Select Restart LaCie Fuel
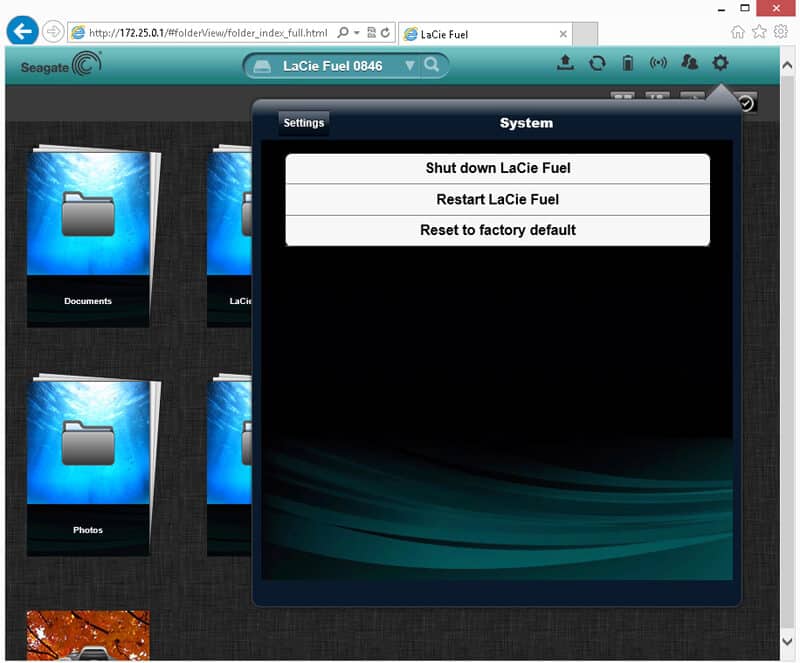 pyautogui.click(x=497, y=200)
